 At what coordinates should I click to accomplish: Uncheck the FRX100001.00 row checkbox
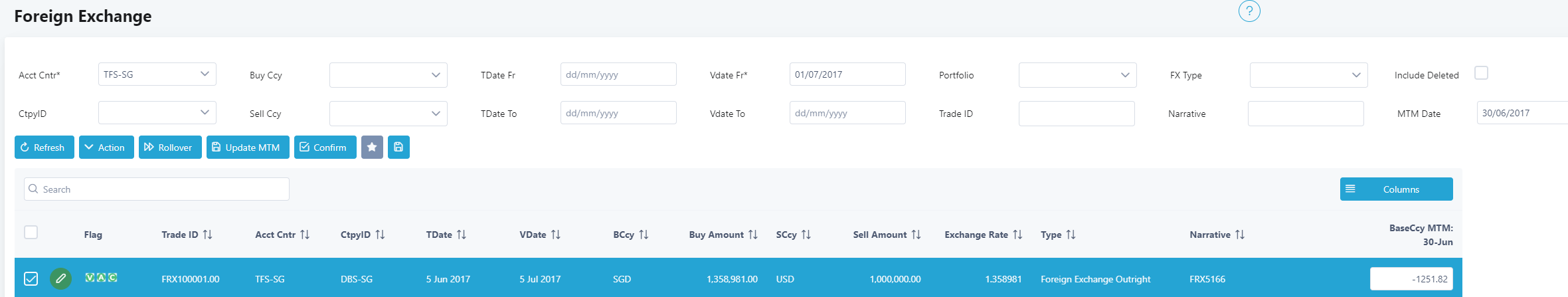pyautogui.click(x=31, y=278)
